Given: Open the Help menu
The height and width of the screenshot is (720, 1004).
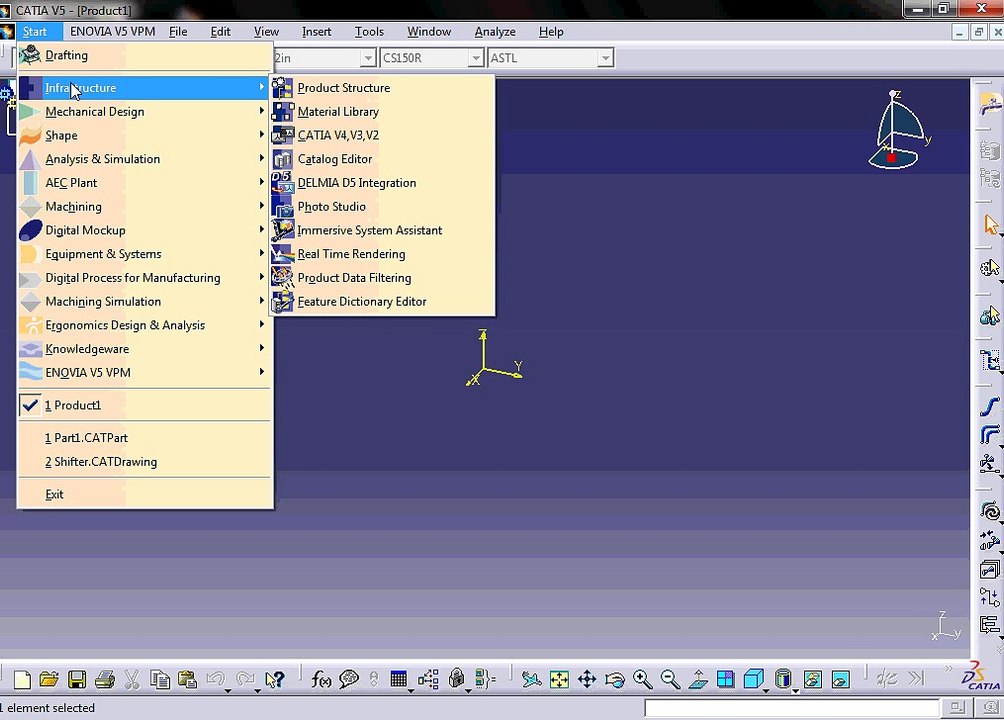Looking at the screenshot, I should point(551,31).
